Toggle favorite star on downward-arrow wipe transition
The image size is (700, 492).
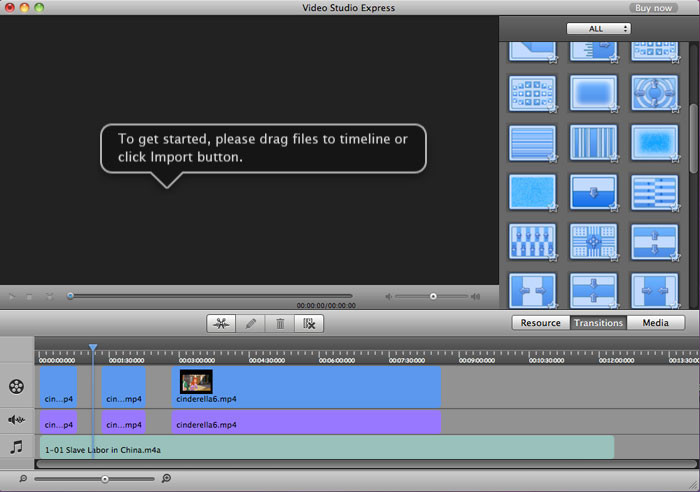click(614, 208)
